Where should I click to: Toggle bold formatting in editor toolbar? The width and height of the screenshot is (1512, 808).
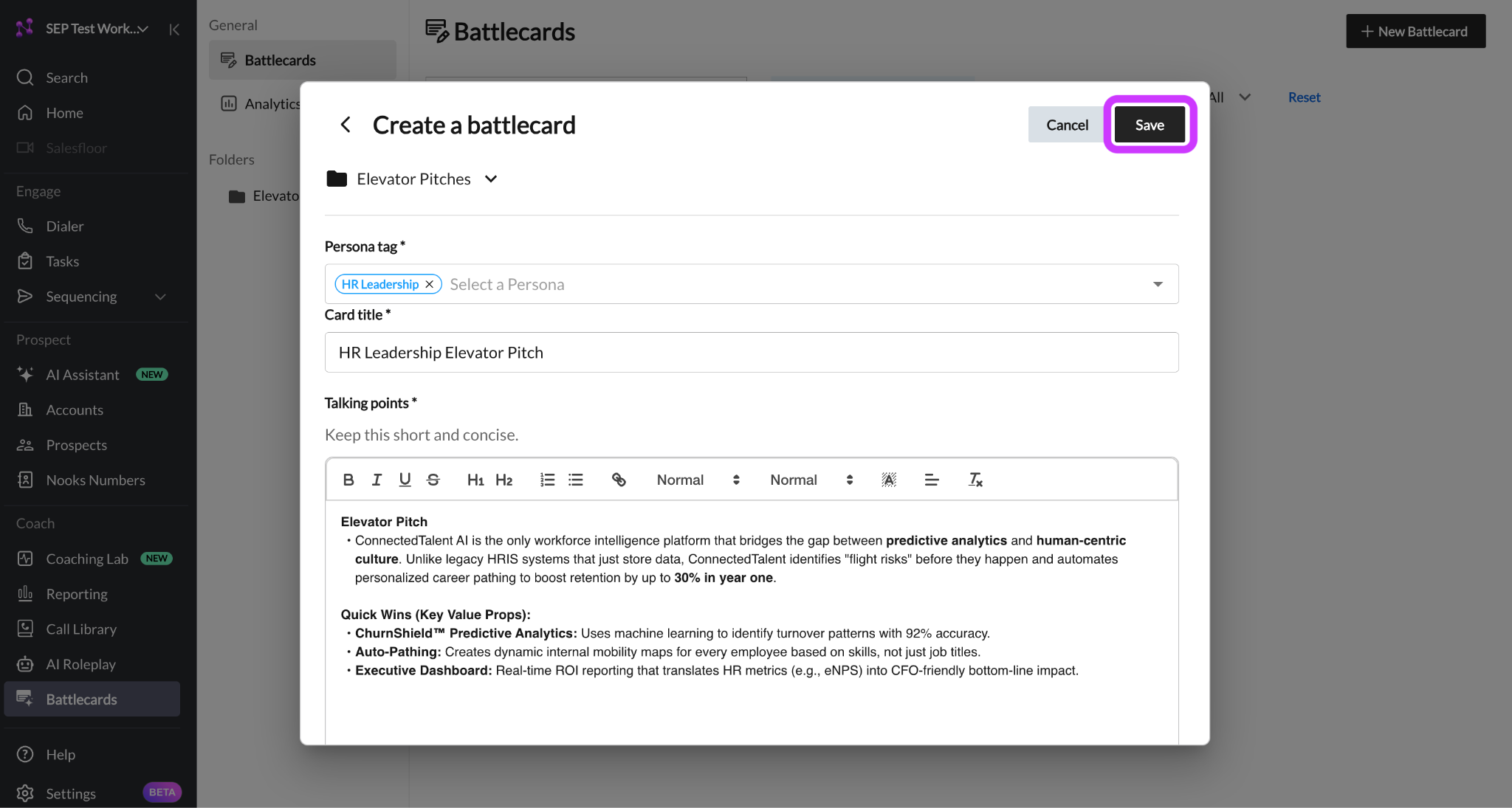(348, 480)
